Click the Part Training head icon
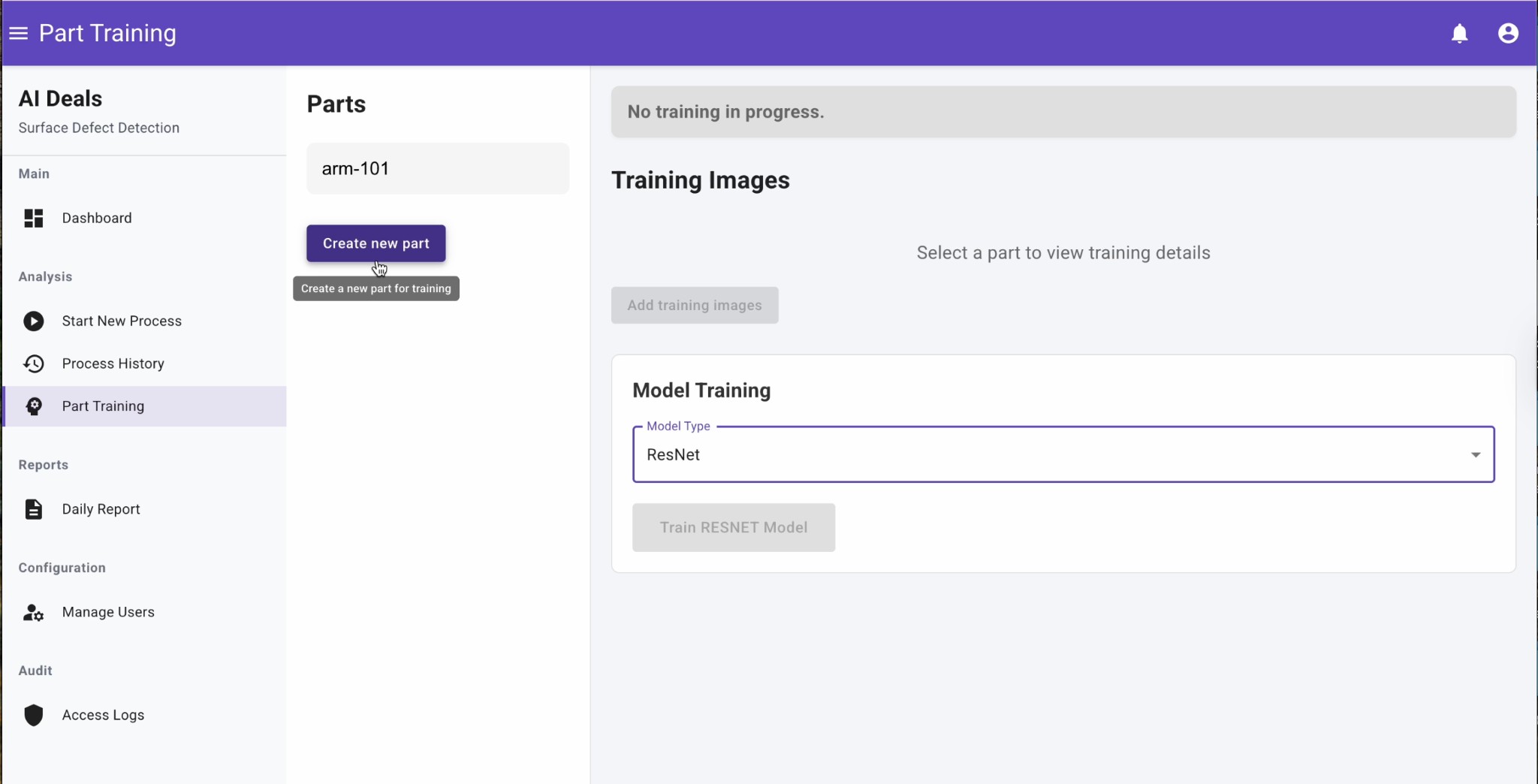The image size is (1538, 784). tap(34, 406)
